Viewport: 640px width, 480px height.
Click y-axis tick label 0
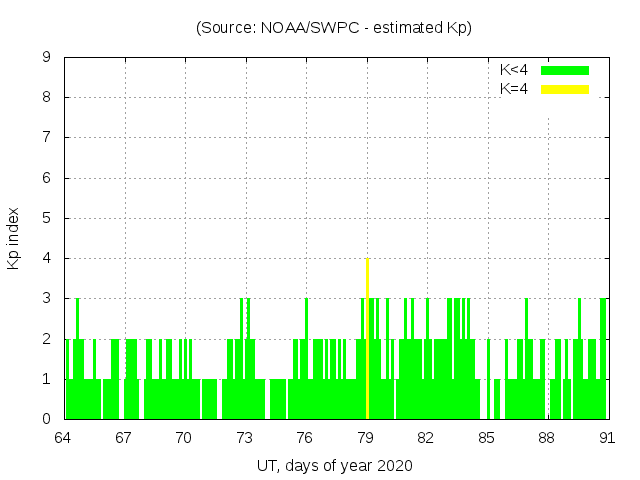tap(46, 419)
